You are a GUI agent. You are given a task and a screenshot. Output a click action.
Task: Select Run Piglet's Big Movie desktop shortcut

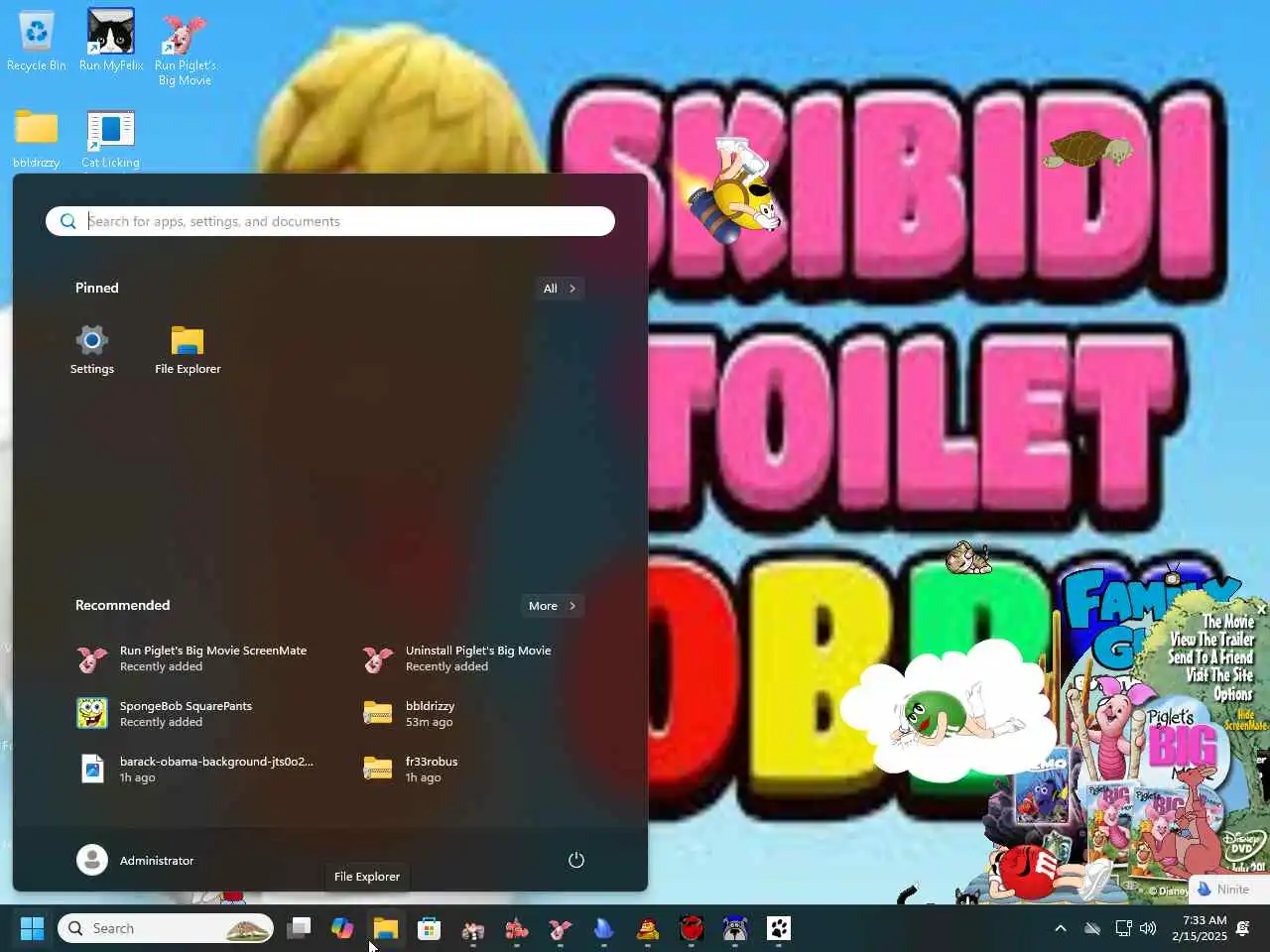click(185, 49)
